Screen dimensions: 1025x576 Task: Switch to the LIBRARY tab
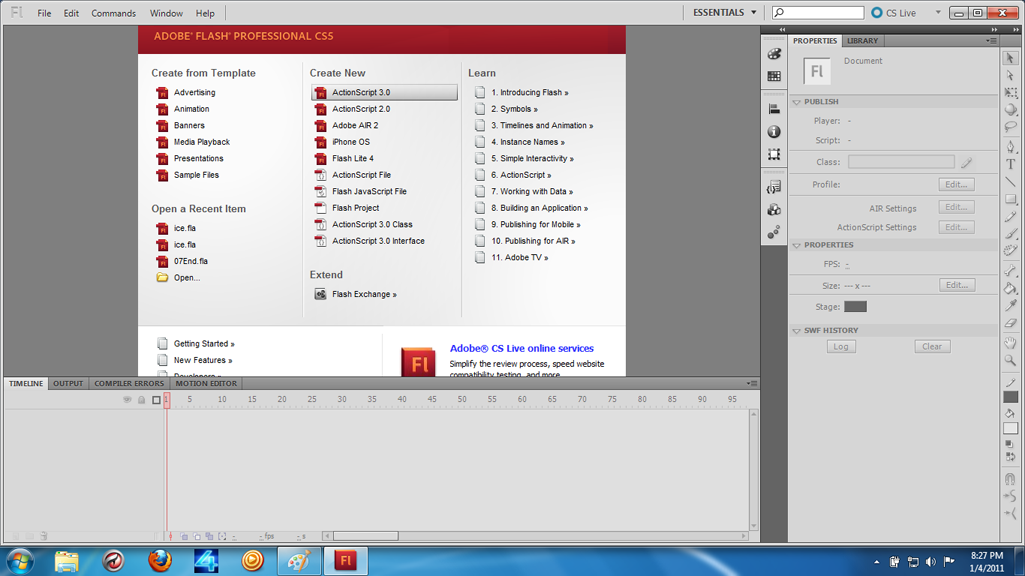click(862, 41)
